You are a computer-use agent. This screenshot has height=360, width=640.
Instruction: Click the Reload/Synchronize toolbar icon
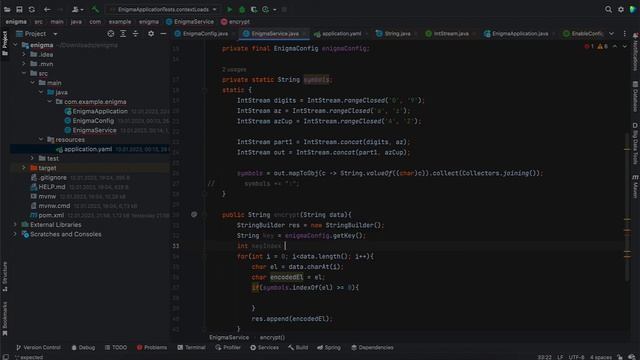[31, 9]
